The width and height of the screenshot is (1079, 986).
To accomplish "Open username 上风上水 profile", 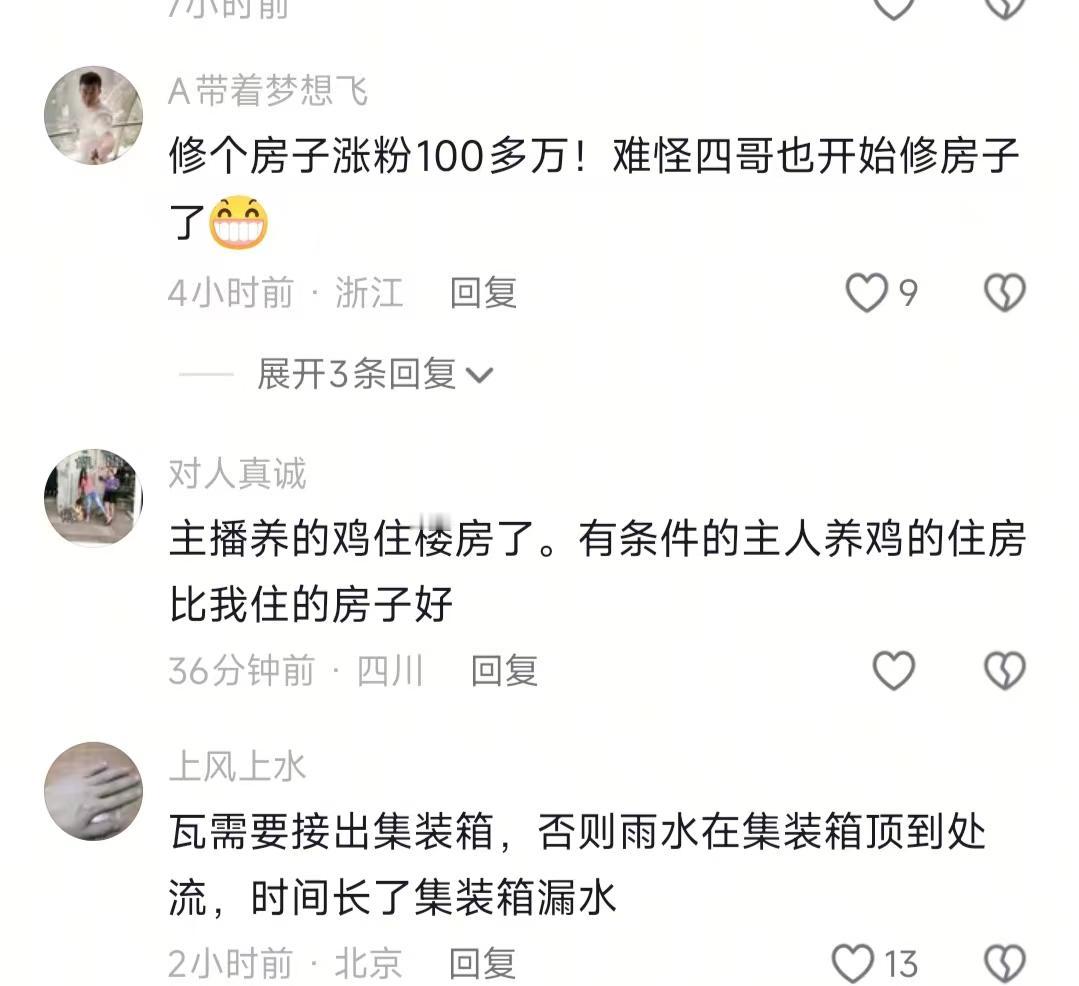I will pos(237,767).
